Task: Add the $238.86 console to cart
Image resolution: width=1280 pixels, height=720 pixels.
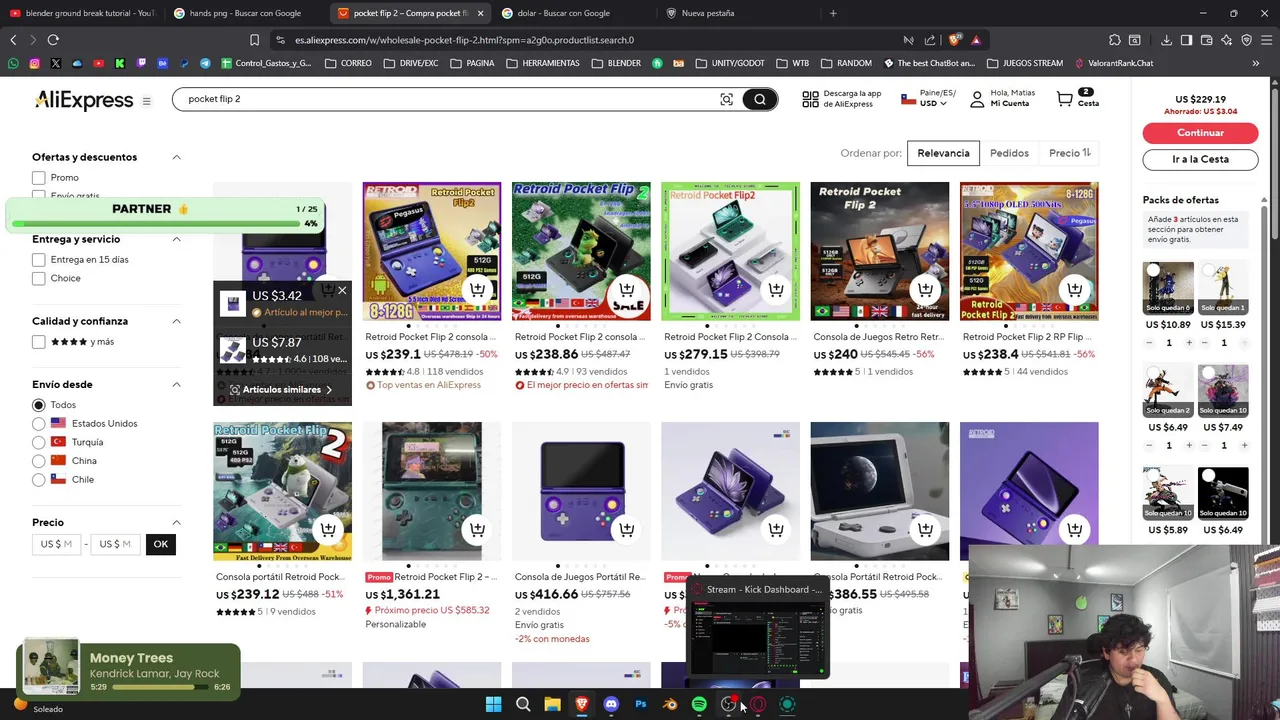Action: point(627,289)
